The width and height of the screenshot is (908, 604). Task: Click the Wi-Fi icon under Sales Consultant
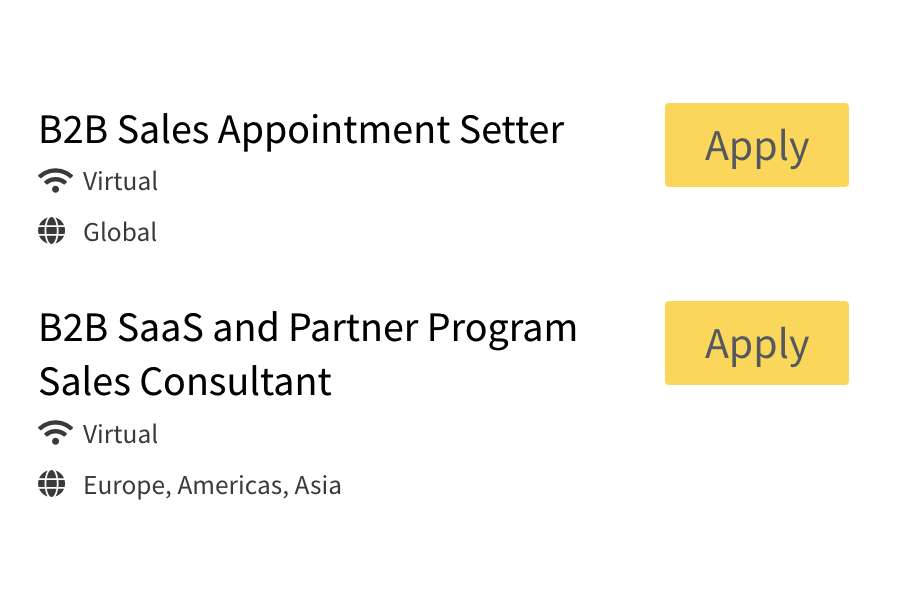click(55, 434)
